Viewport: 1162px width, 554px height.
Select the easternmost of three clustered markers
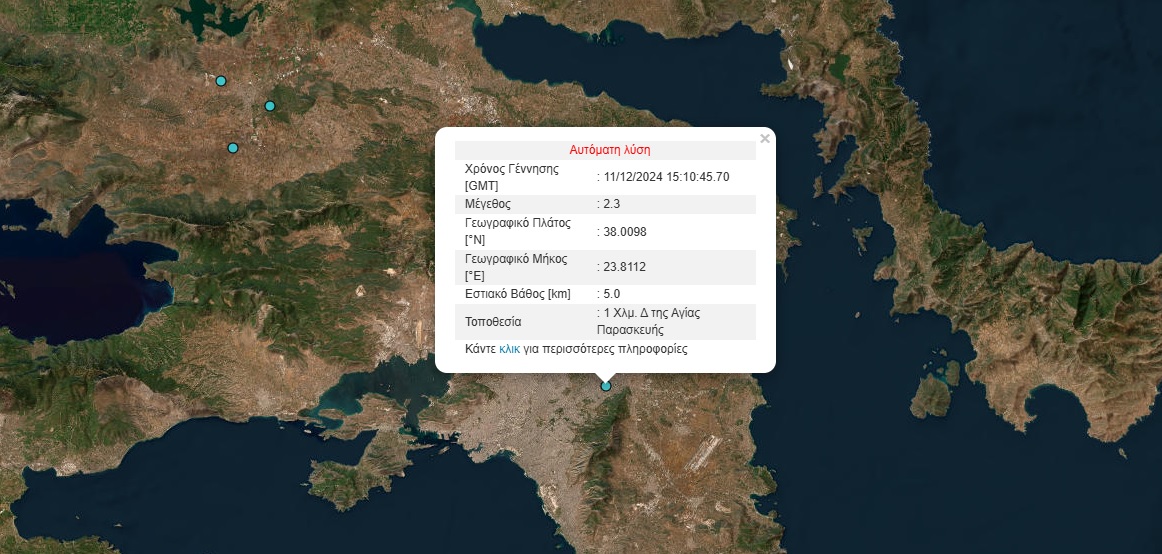point(270,106)
